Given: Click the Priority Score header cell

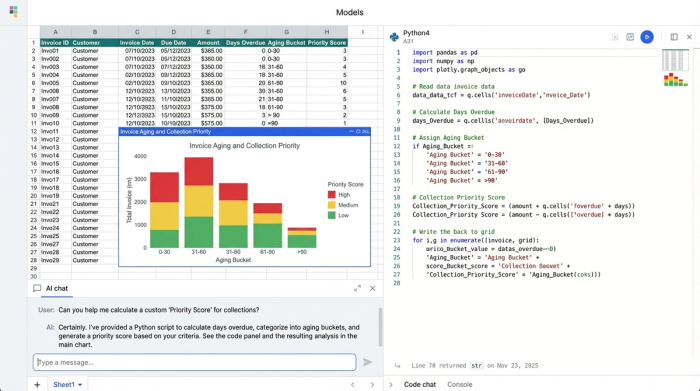Looking at the screenshot, I should (x=327, y=43).
